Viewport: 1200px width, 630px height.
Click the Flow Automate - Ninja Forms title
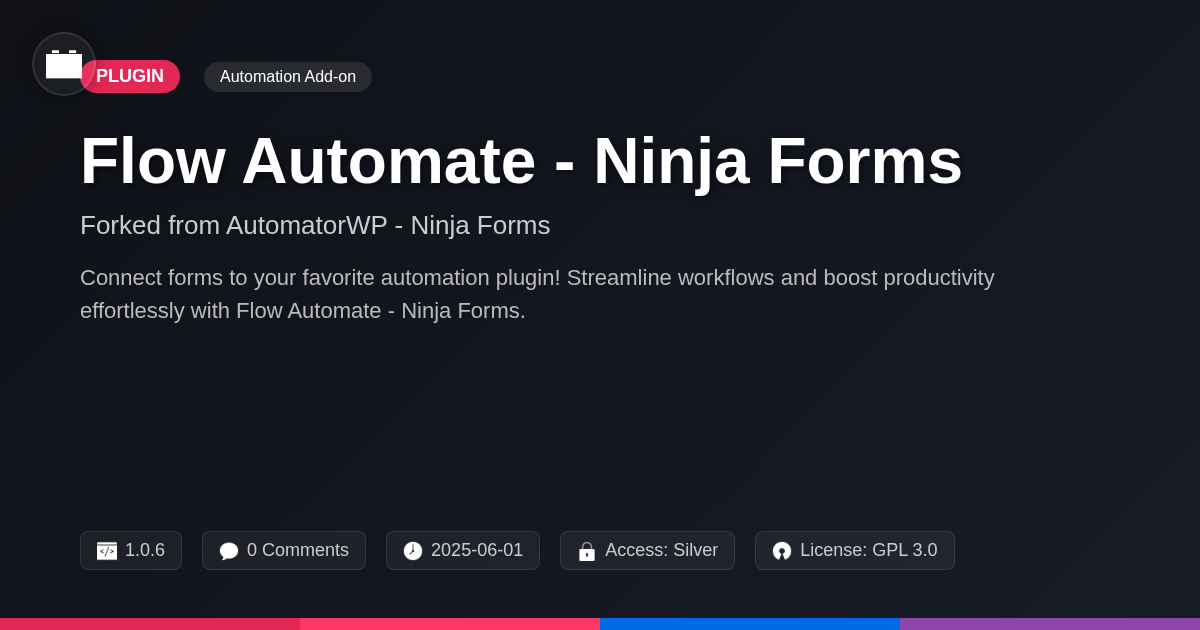[521, 161]
